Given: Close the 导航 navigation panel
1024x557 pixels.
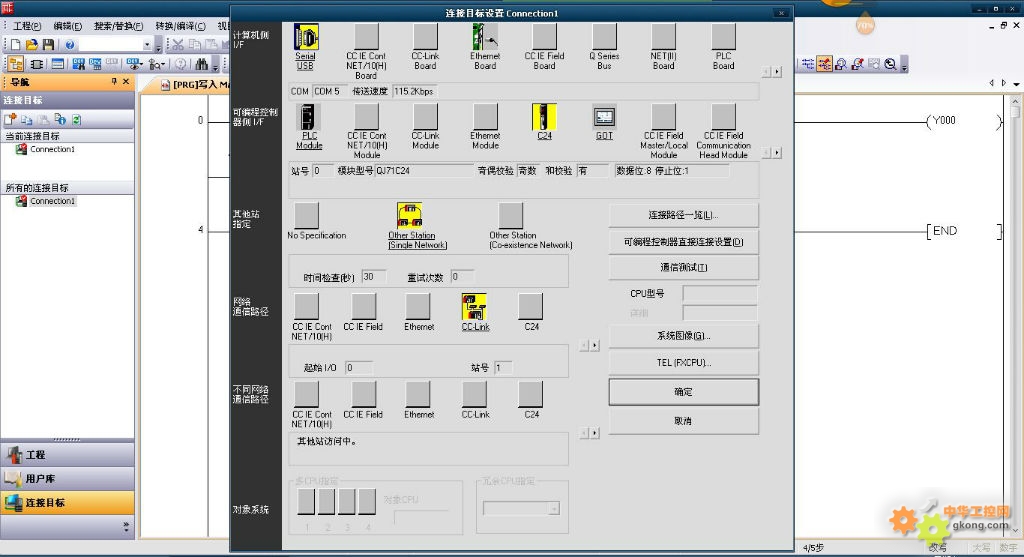Looking at the screenshot, I should coord(126,82).
